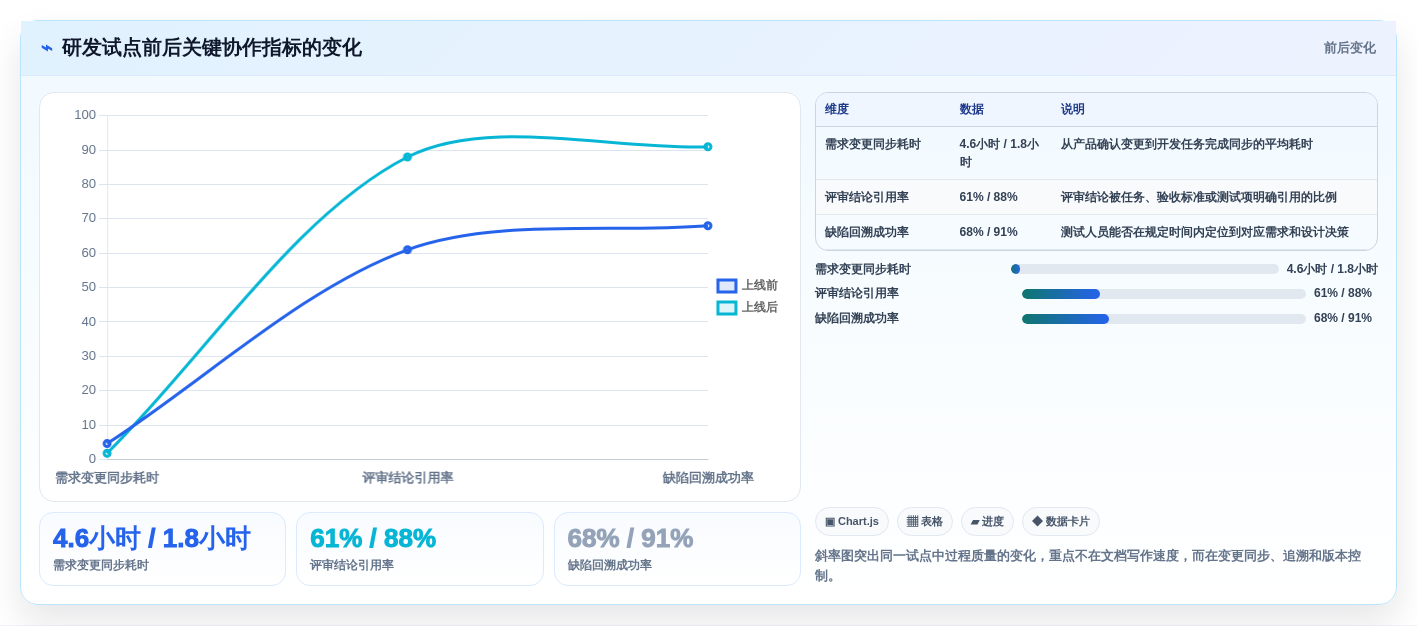Click the table cell 61% / 88%
This screenshot has width=1417, height=626.
(x=1001, y=198)
